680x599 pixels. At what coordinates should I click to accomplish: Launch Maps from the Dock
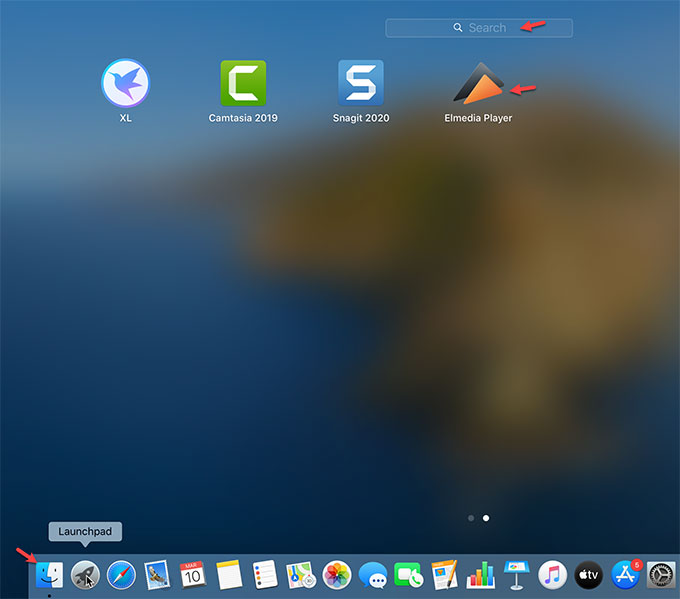click(301, 575)
